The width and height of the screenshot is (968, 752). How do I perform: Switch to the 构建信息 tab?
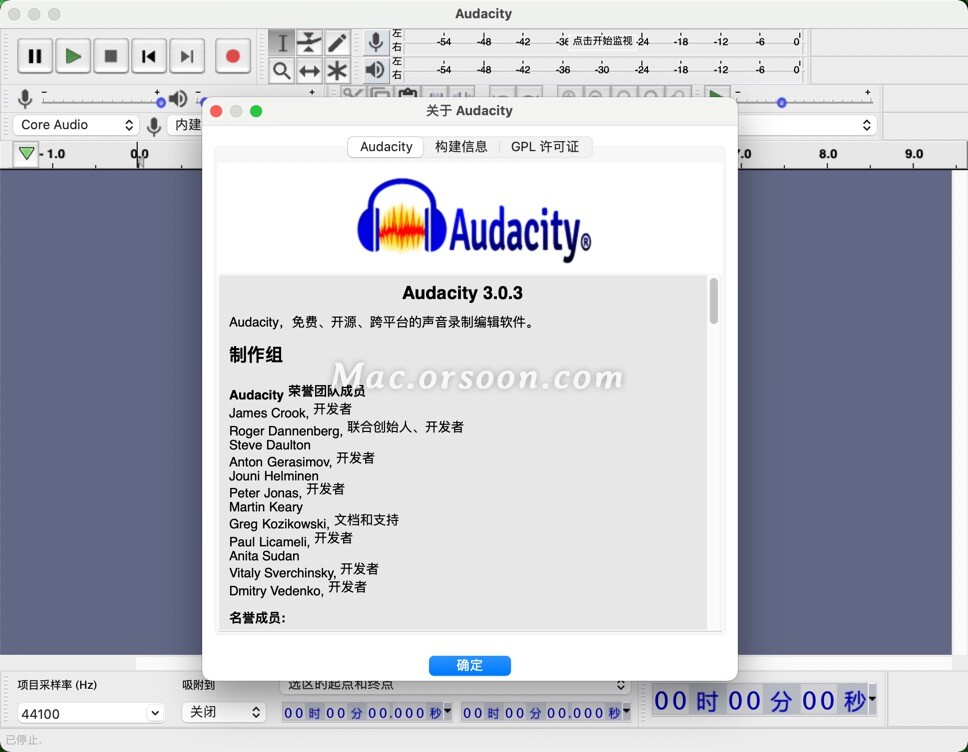[462, 146]
